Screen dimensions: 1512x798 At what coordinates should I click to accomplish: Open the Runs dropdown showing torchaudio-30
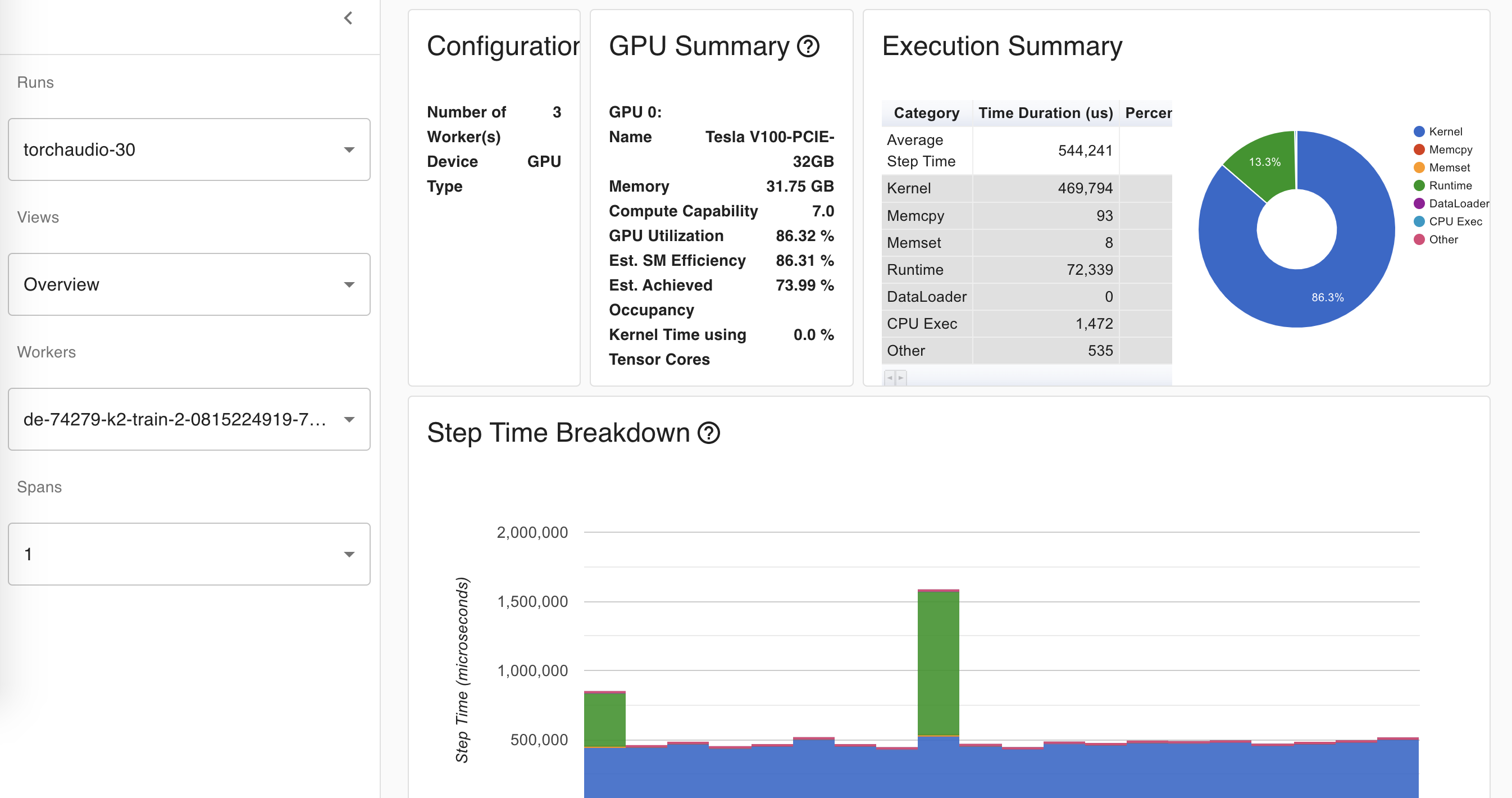[189, 149]
